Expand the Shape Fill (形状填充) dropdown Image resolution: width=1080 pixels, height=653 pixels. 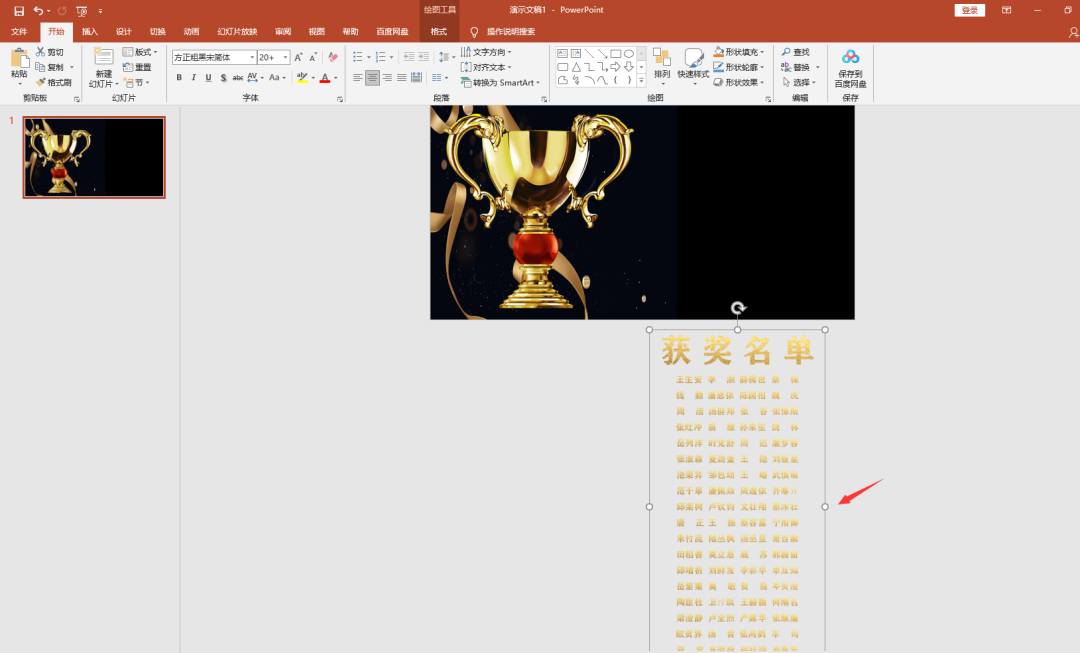(762, 52)
